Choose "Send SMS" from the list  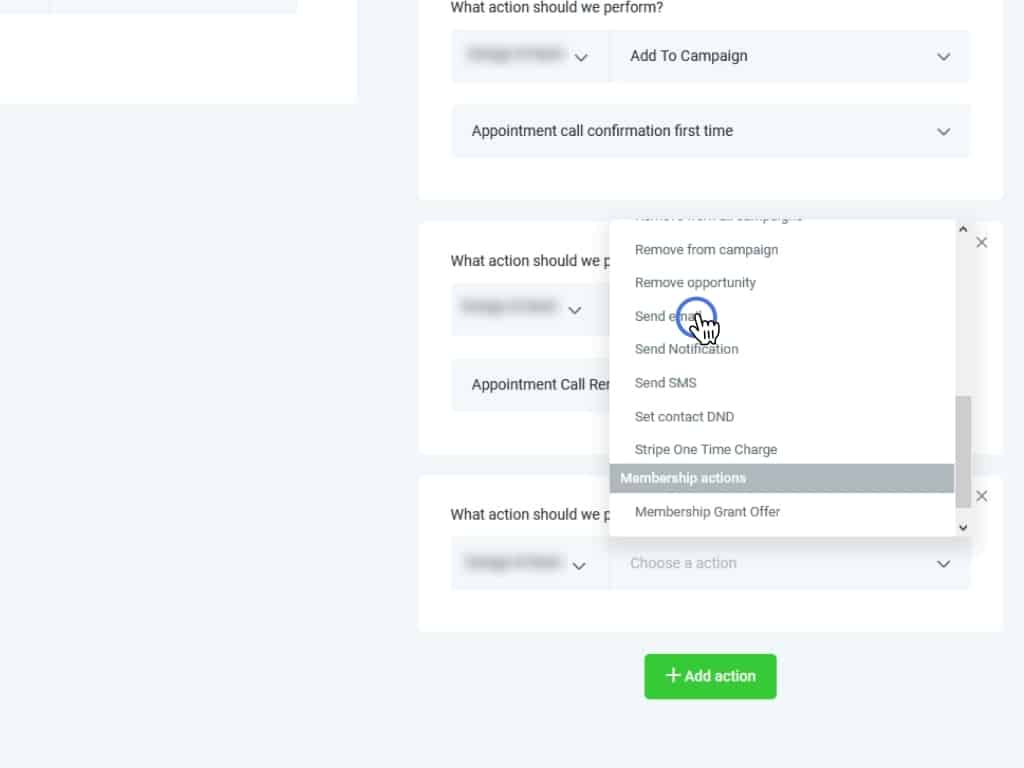pos(665,383)
